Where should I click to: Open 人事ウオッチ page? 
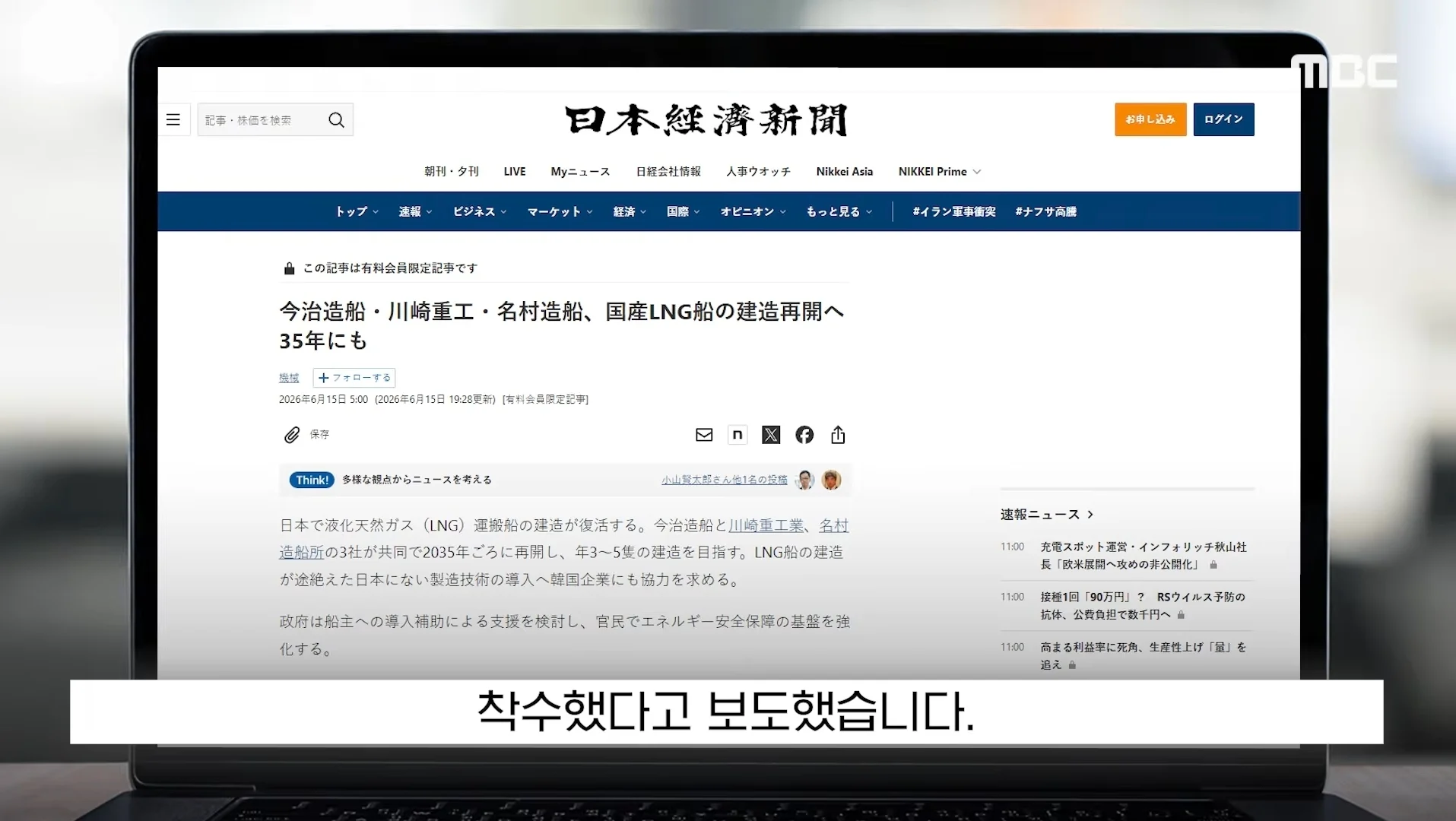coord(758,172)
